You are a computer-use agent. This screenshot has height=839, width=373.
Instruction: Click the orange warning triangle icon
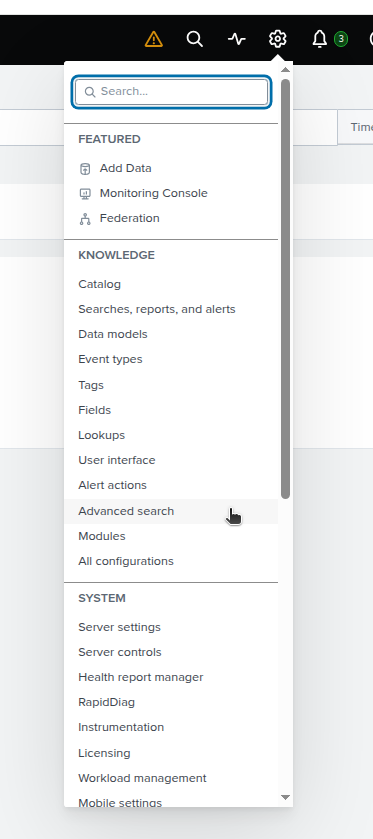click(x=154, y=39)
